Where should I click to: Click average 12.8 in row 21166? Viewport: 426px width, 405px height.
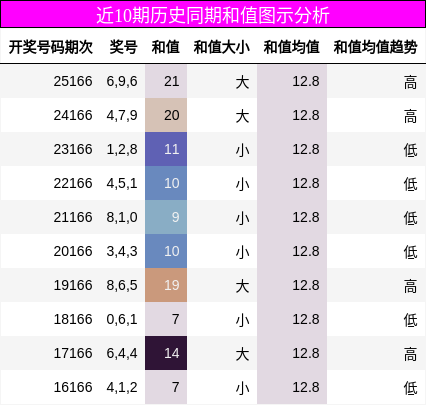coord(306,217)
